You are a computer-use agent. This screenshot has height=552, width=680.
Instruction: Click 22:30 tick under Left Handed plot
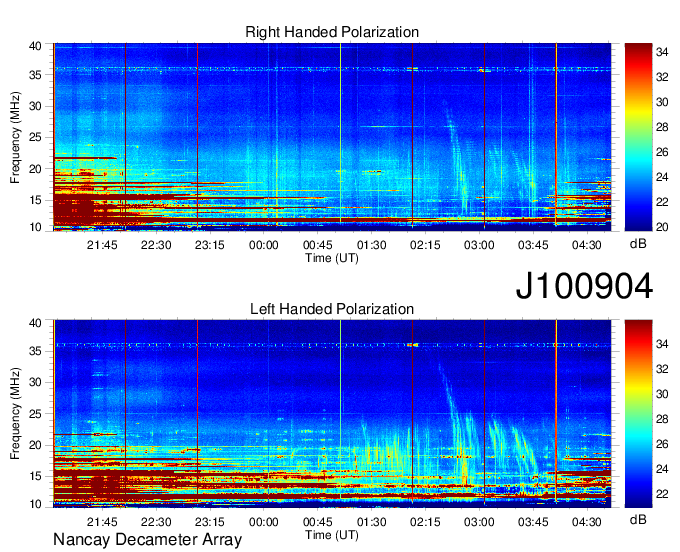pyautogui.click(x=156, y=521)
